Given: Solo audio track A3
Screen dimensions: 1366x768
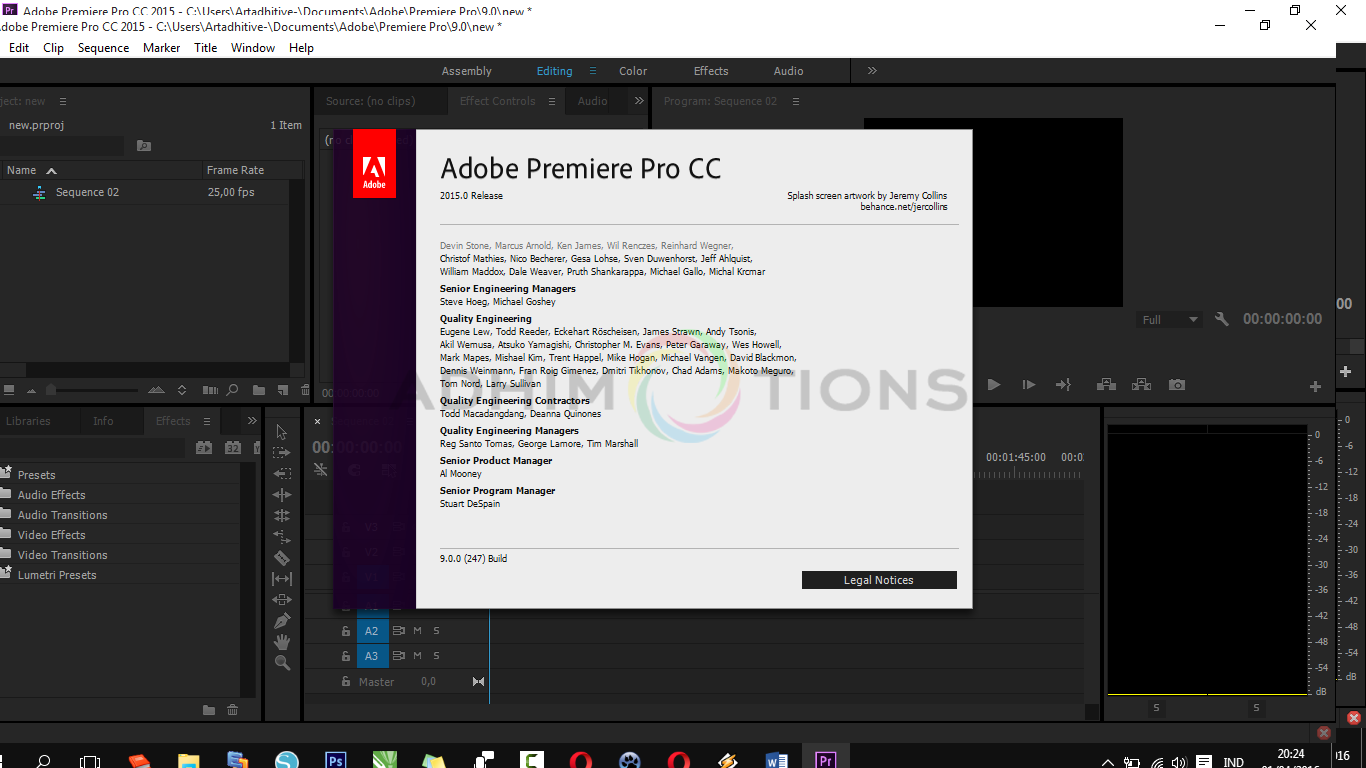Looking at the screenshot, I should 436,656.
